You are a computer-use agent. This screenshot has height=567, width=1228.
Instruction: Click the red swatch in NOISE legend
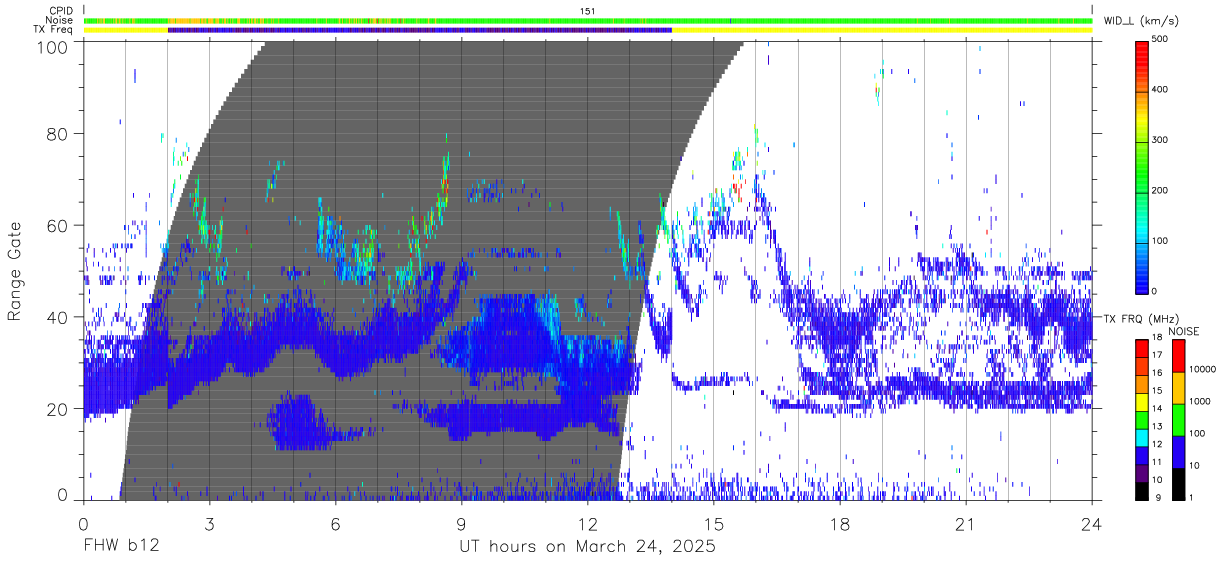1179,357
